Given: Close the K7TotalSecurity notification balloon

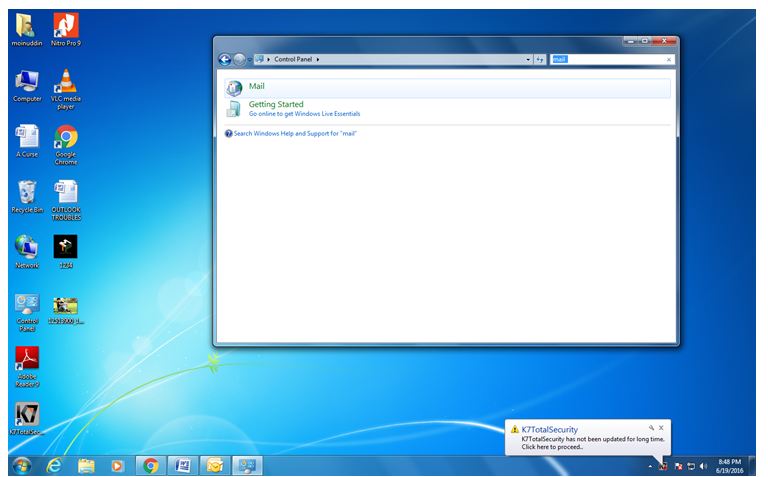Looking at the screenshot, I should (661, 427).
